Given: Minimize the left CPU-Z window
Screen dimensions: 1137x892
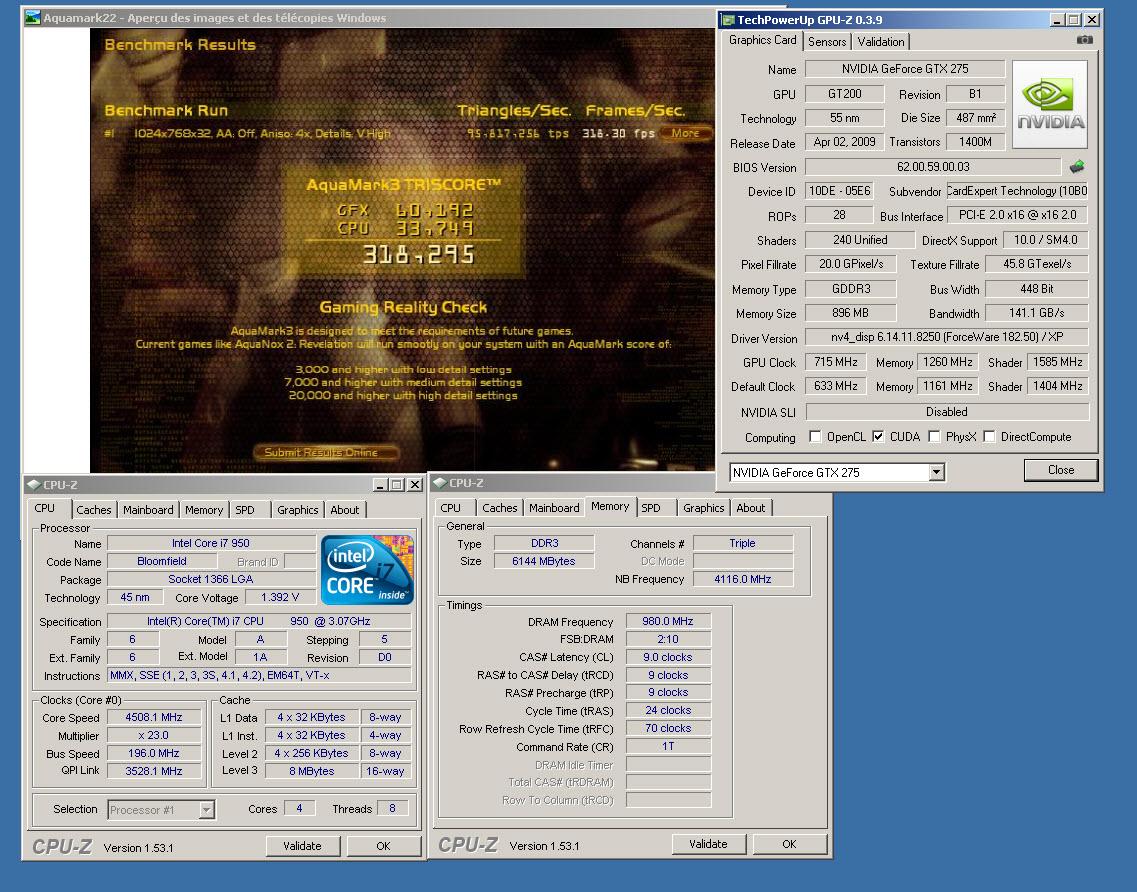Looking at the screenshot, I should coord(380,484).
